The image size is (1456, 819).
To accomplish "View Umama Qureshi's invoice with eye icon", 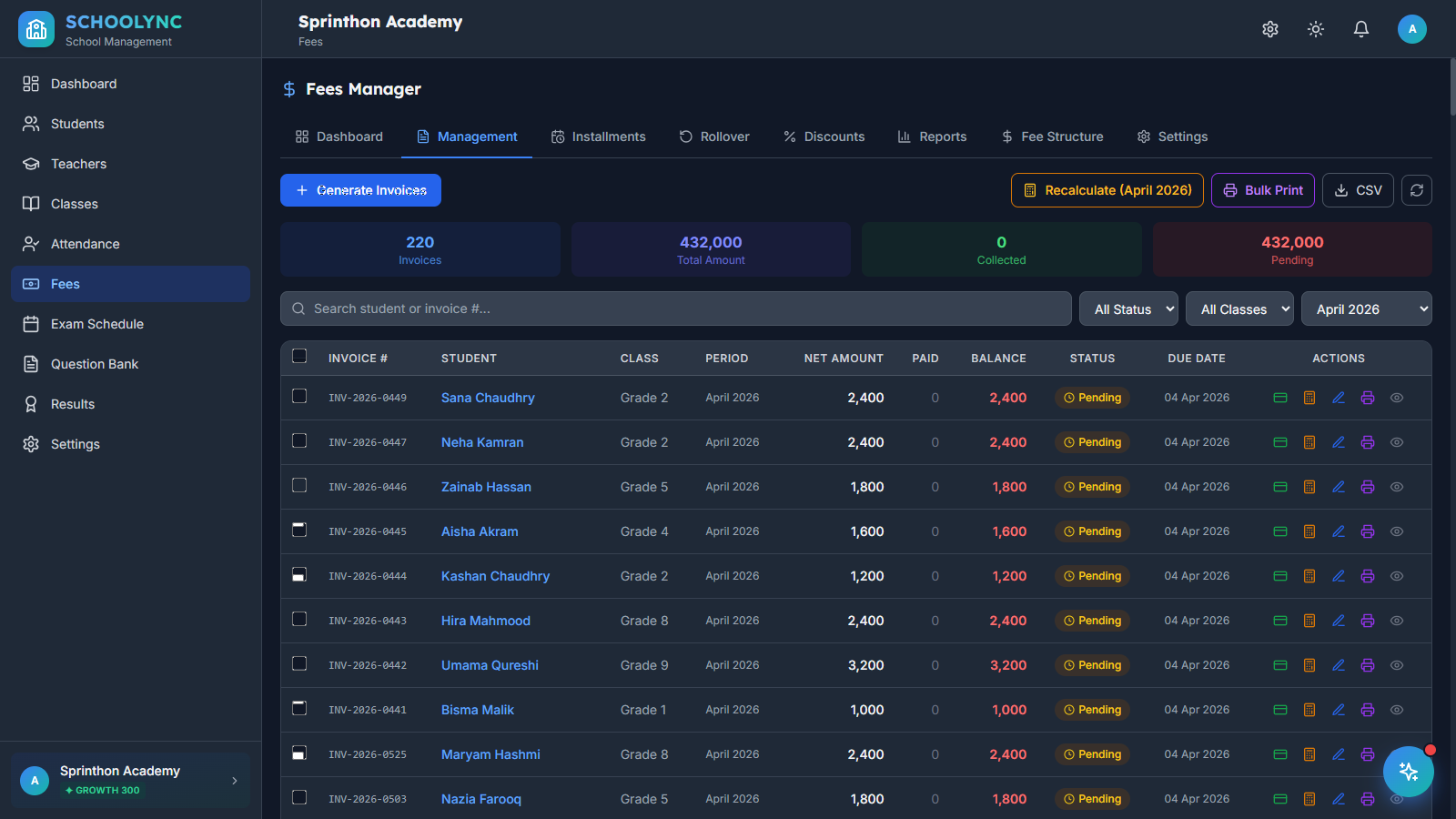I will tap(1397, 665).
